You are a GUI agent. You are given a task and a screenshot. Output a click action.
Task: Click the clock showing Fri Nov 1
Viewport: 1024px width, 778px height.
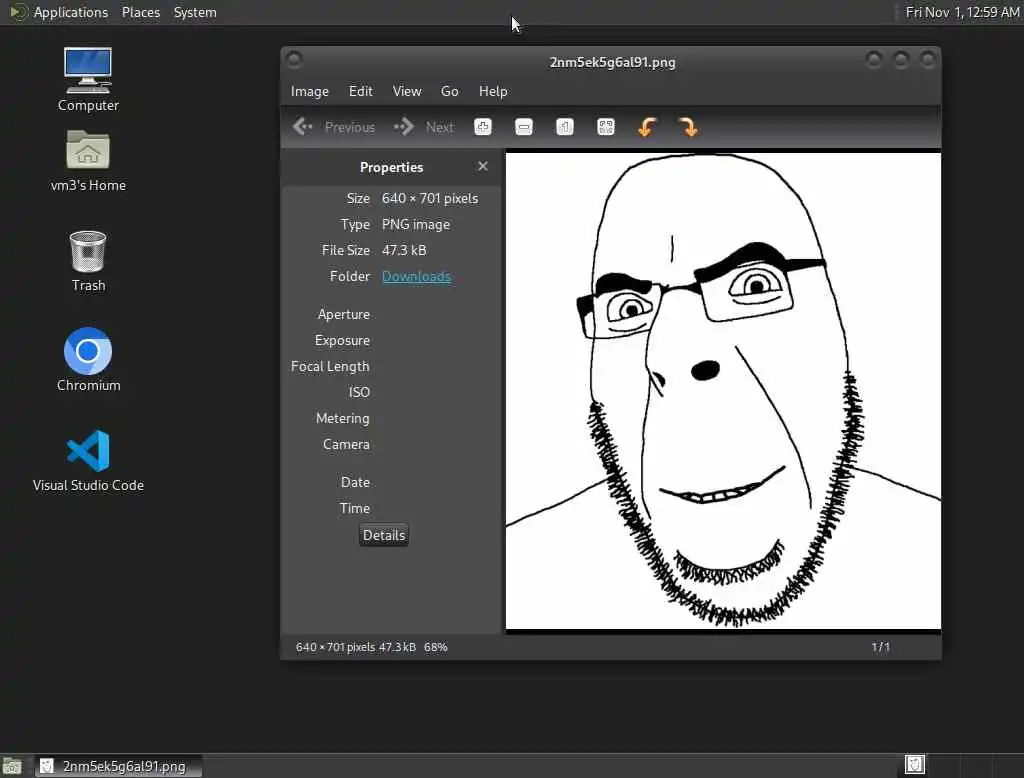(962, 12)
